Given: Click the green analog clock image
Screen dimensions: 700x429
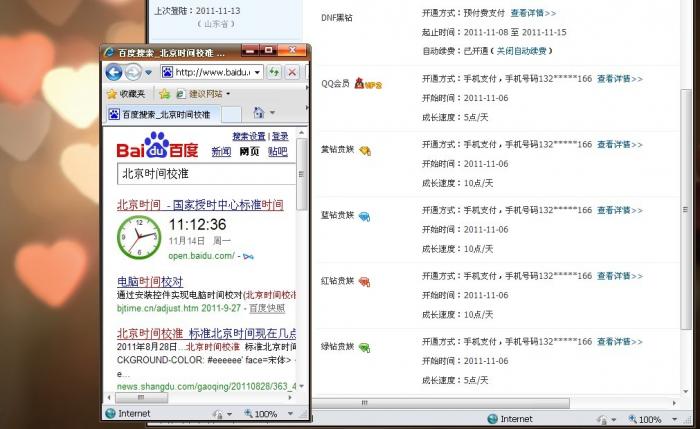Looking at the screenshot, I should point(139,237).
